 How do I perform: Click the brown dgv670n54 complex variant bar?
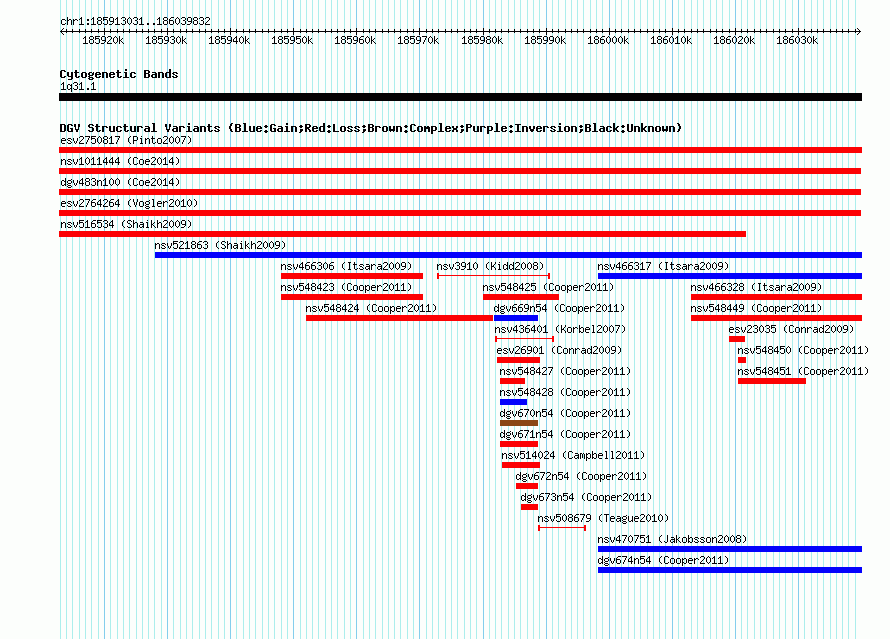519,423
